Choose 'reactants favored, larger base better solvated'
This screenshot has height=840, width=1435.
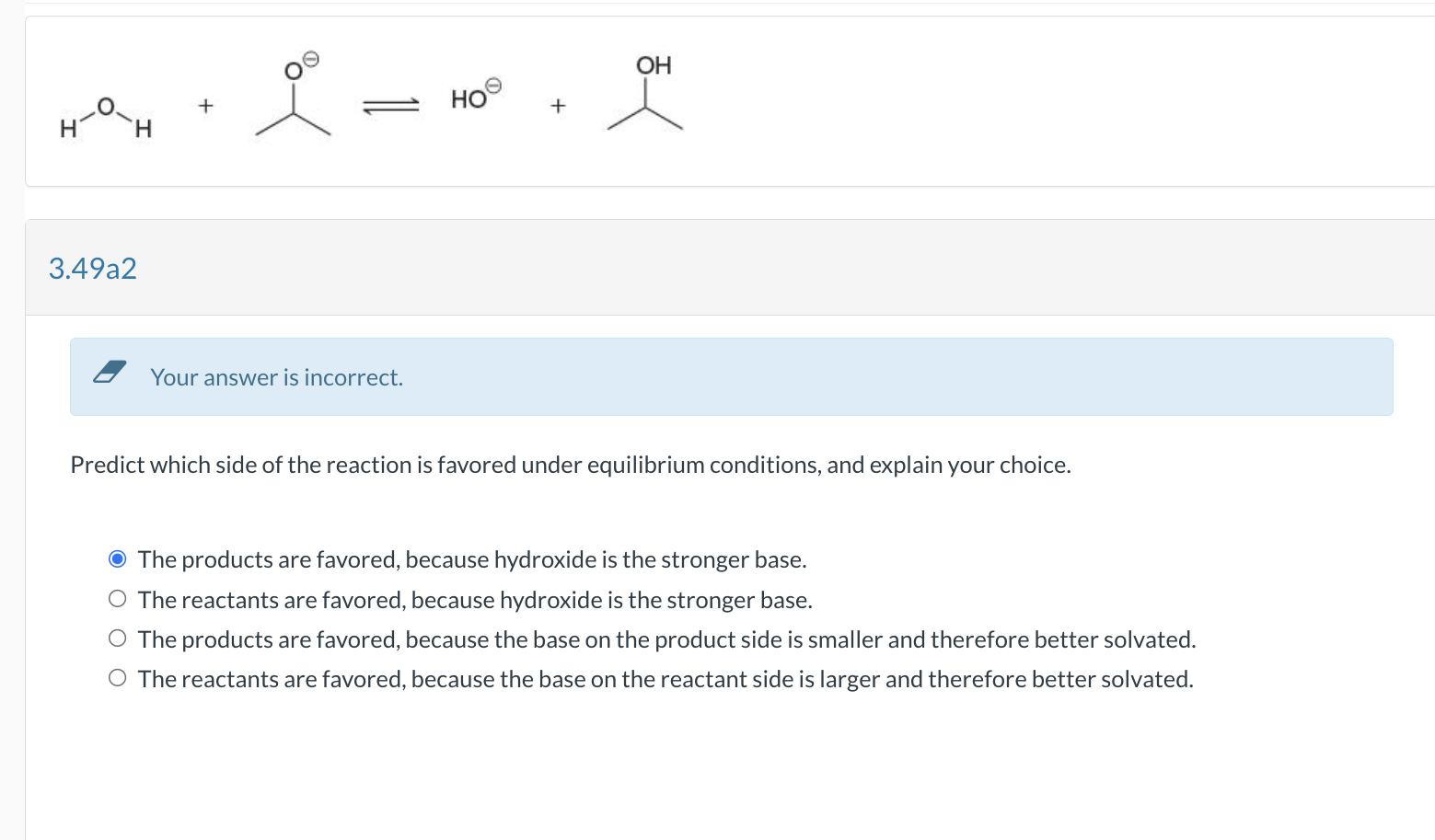pos(117,678)
